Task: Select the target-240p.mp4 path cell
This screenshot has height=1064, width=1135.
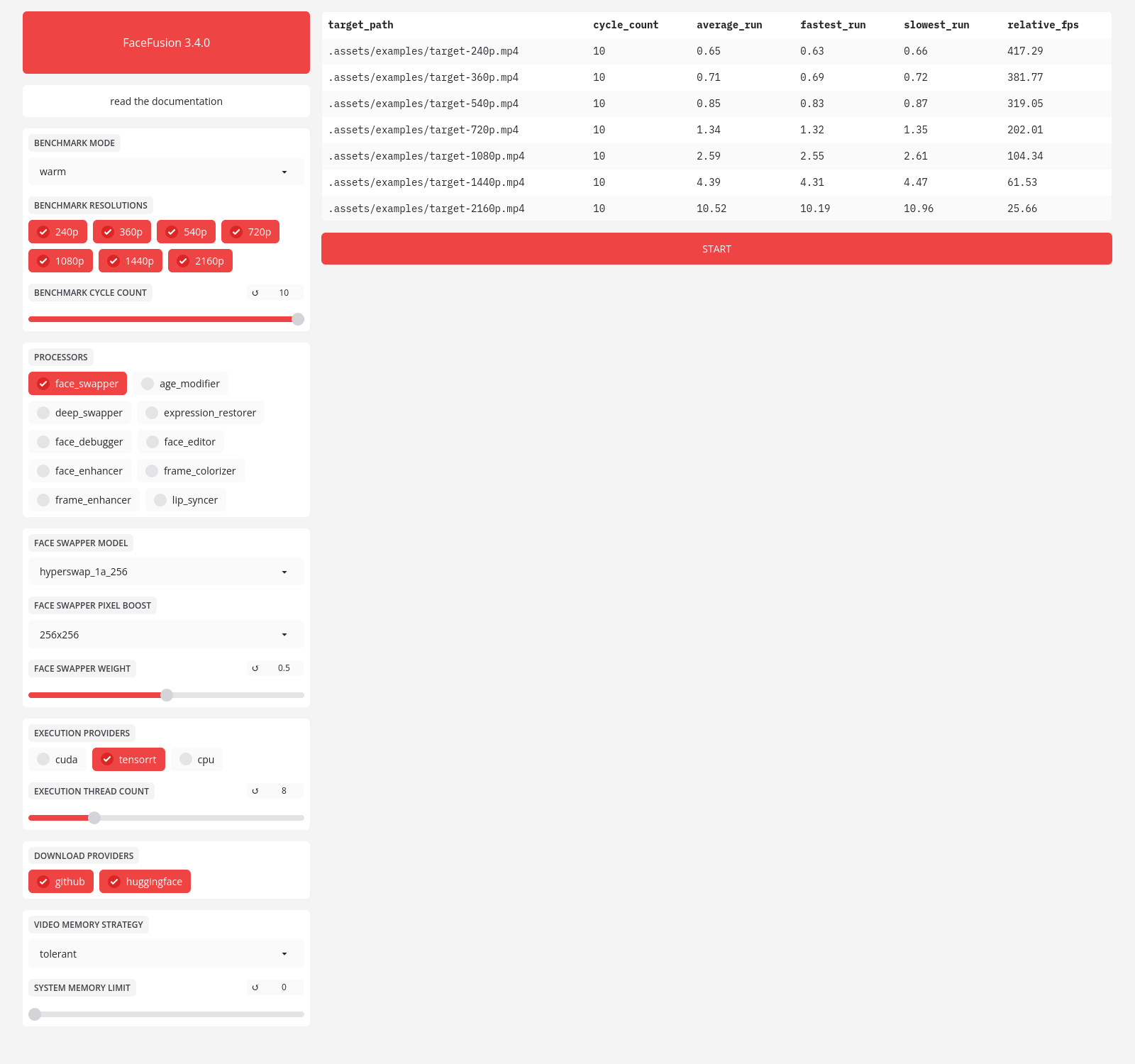Action: pos(454,51)
